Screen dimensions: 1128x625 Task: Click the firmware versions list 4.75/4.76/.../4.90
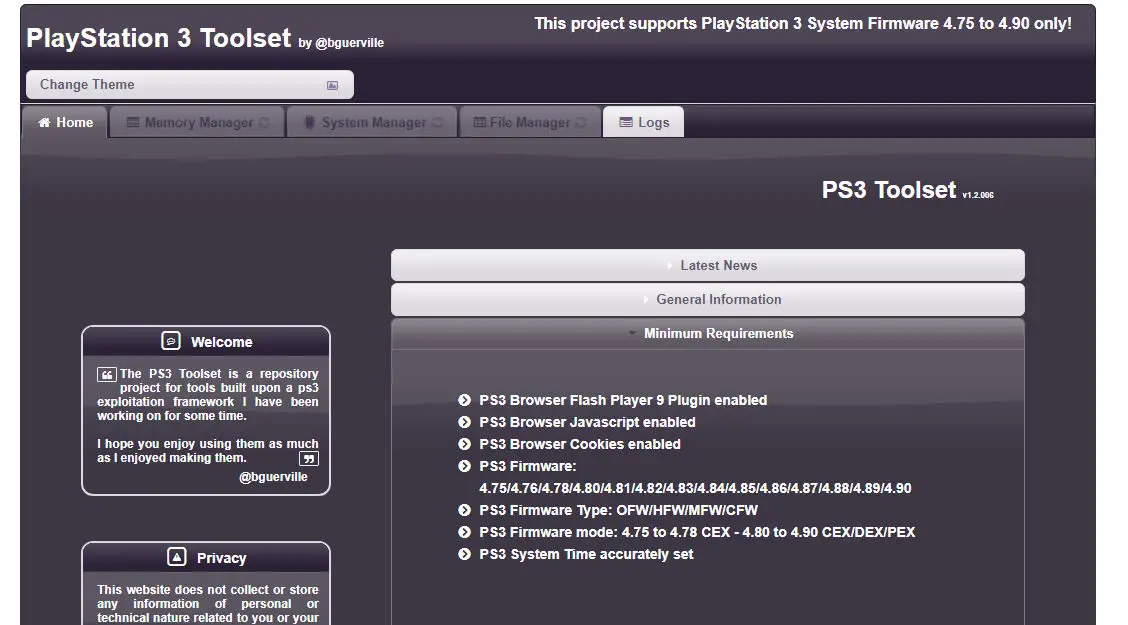[695, 488]
